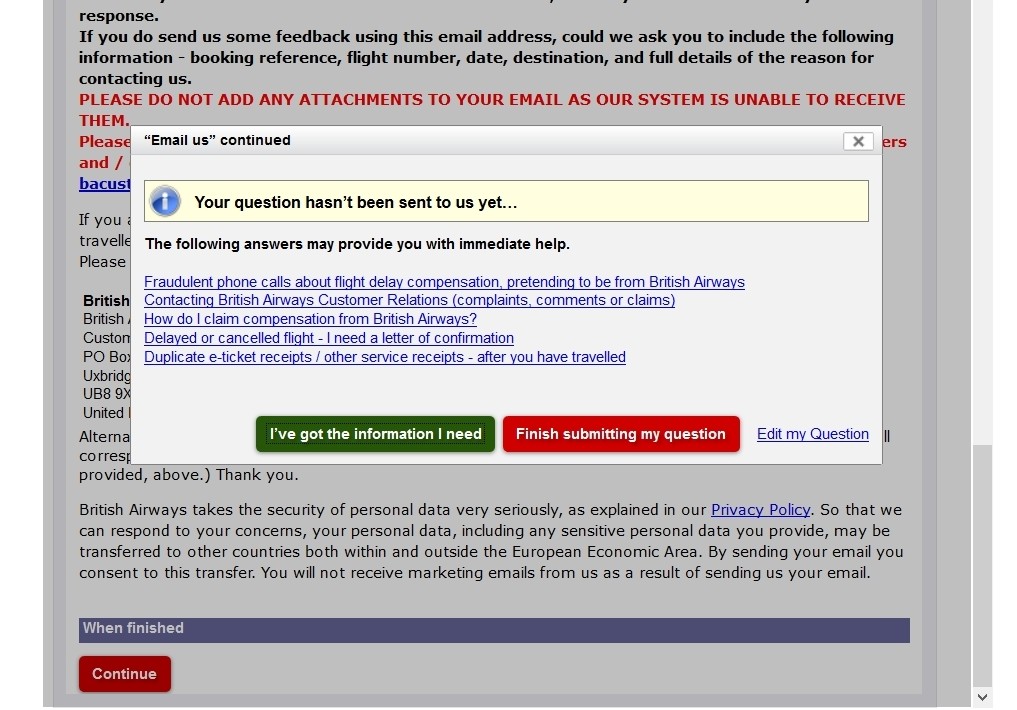This screenshot has height=710, width=1017.
Task: Open the Privacy Policy link
Action: [760, 510]
